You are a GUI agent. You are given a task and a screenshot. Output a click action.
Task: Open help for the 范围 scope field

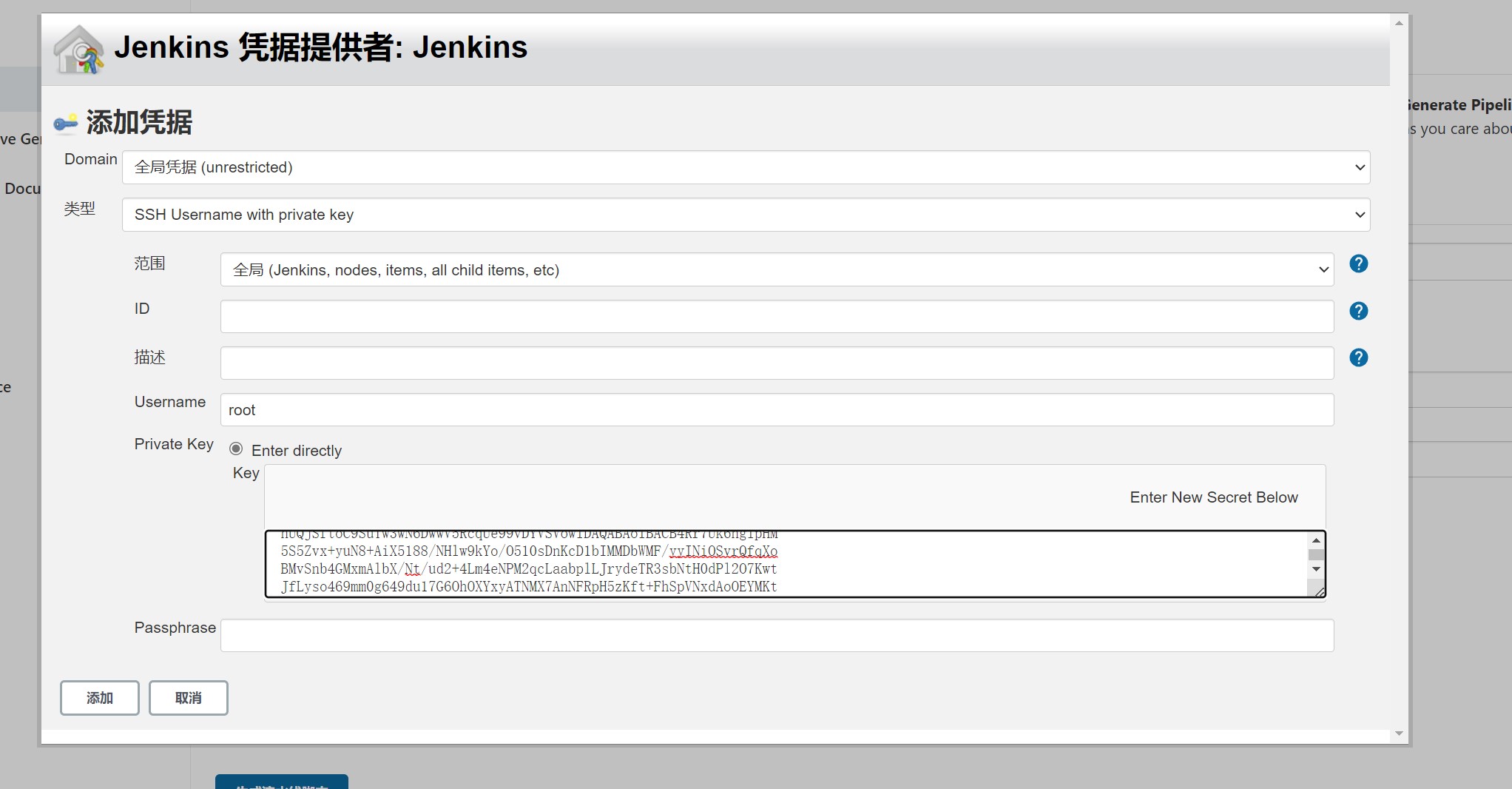(x=1358, y=263)
